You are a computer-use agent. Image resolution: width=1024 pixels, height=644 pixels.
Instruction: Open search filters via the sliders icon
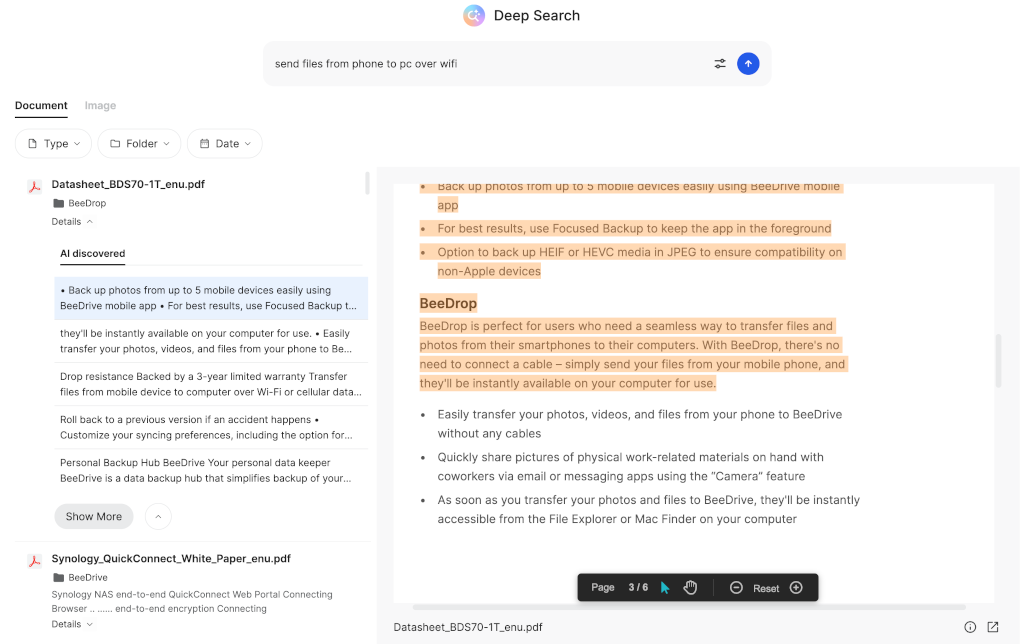point(719,63)
